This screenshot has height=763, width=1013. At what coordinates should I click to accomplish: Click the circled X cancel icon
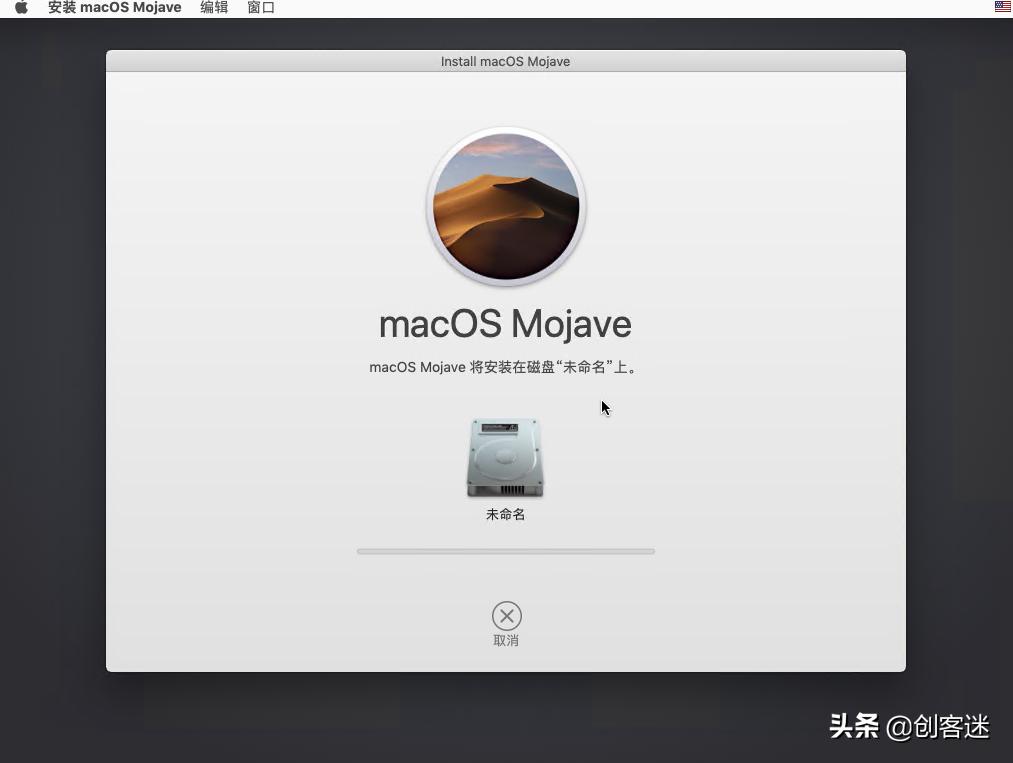click(506, 616)
